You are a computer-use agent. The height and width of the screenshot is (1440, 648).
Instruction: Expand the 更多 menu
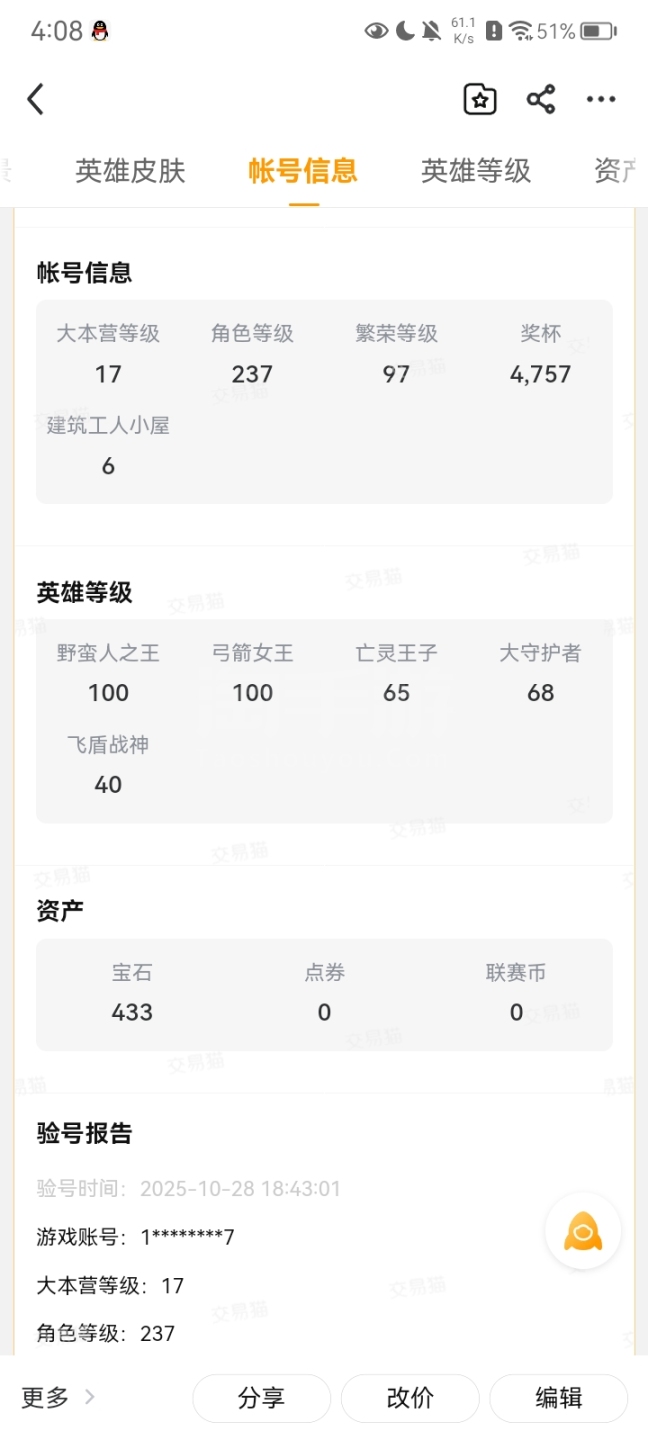[x=59, y=1397]
